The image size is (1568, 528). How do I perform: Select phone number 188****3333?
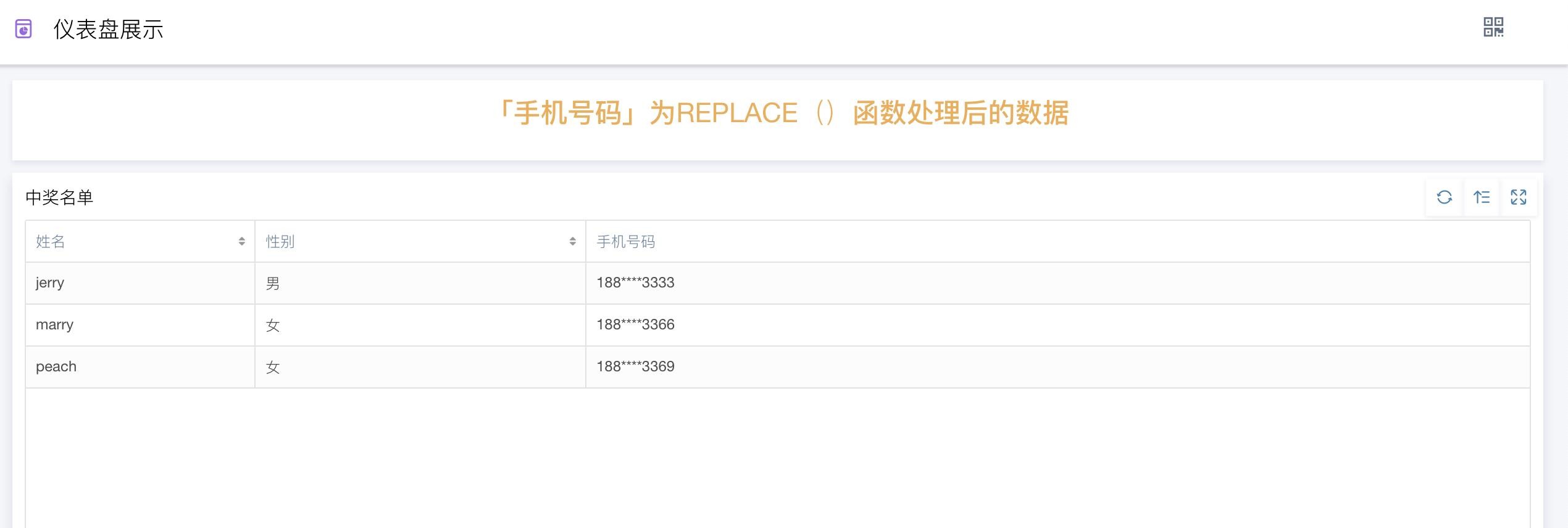pyautogui.click(x=635, y=283)
